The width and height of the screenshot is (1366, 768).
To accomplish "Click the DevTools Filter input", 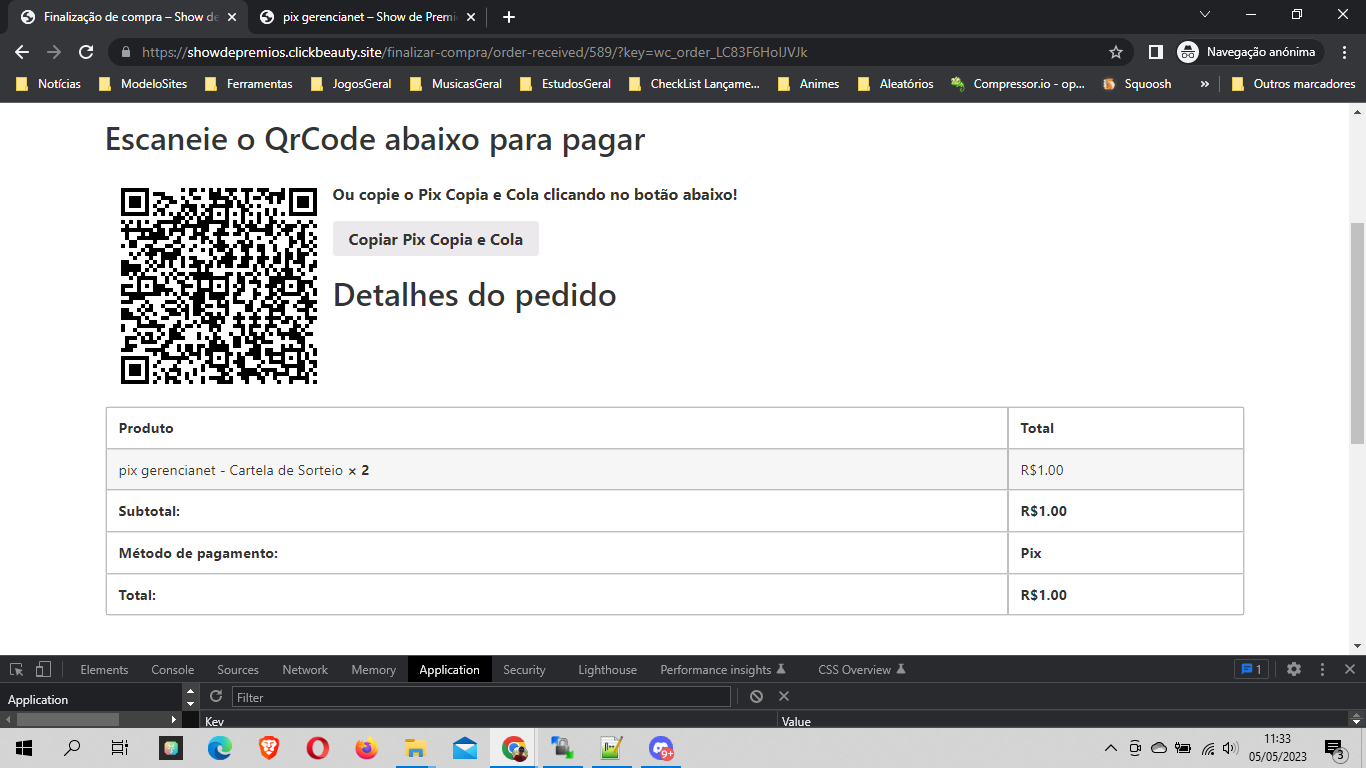I will tap(480, 697).
